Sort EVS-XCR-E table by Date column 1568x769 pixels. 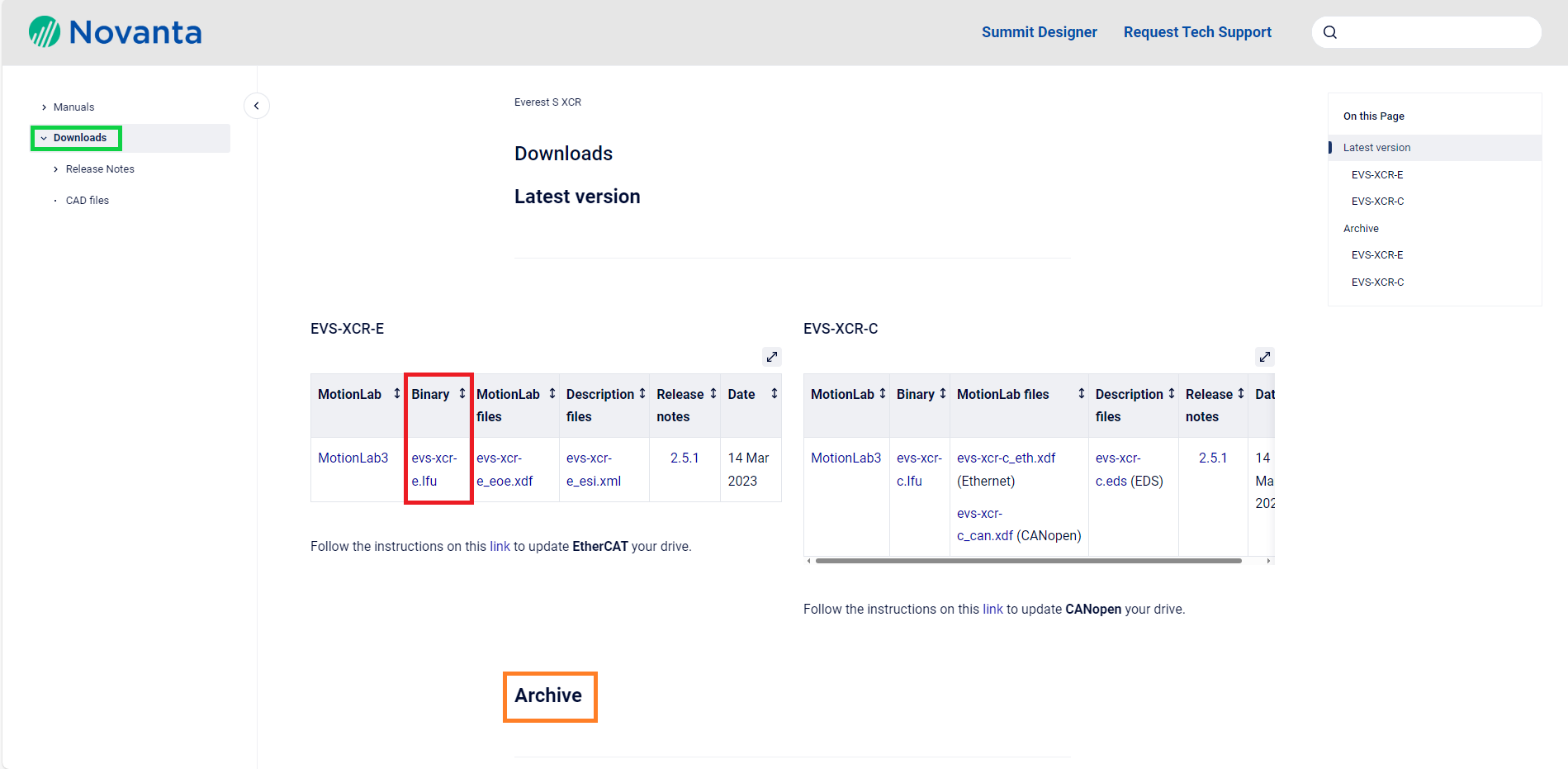pyautogui.click(x=774, y=394)
